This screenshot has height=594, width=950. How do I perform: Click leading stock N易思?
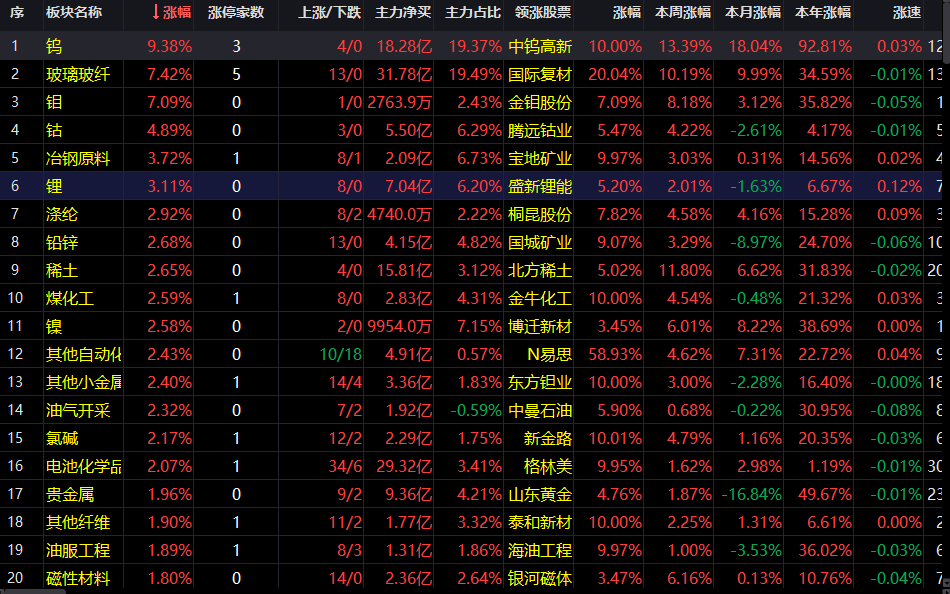click(550, 354)
